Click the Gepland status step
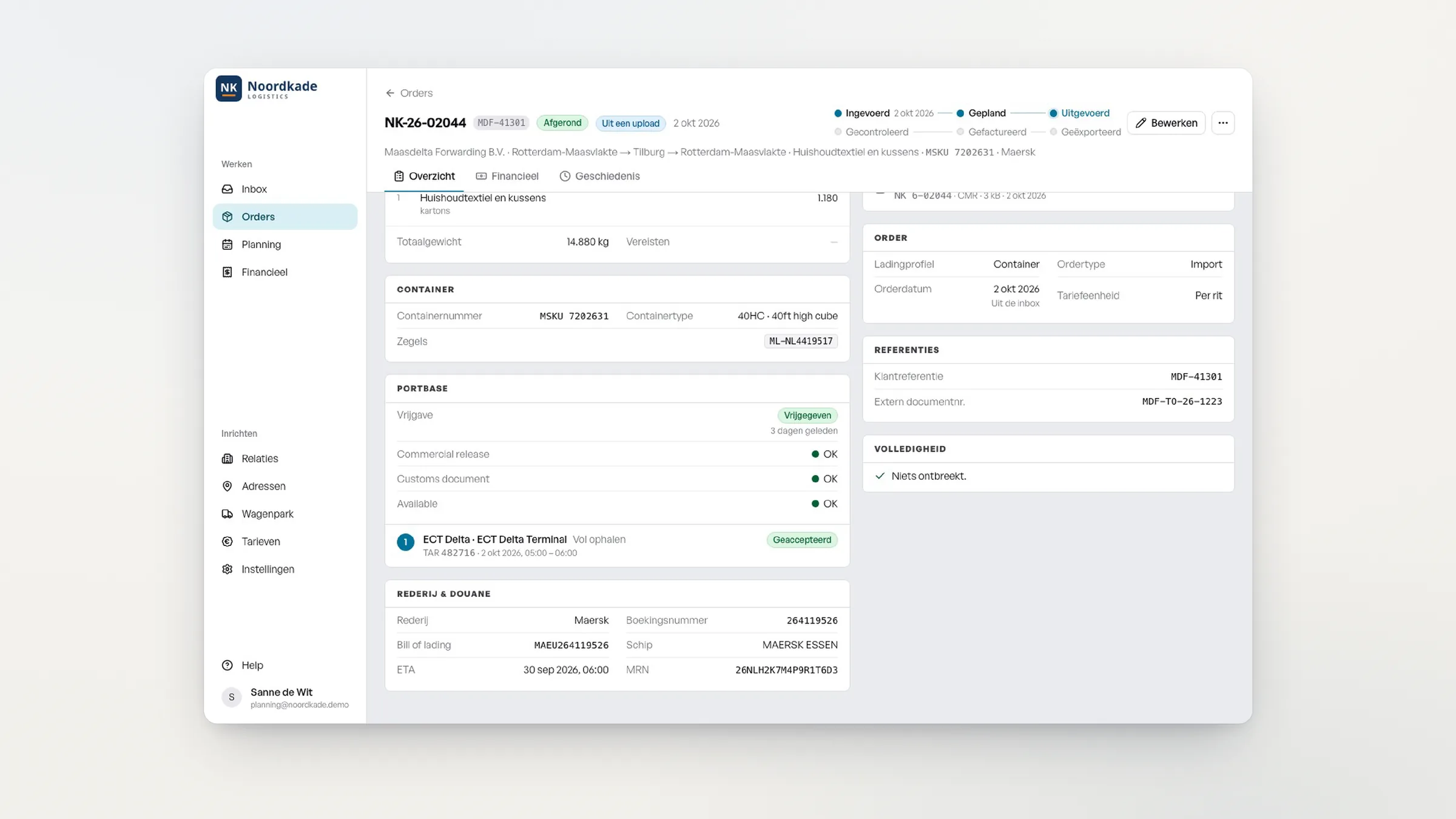1456x819 pixels. click(x=981, y=113)
